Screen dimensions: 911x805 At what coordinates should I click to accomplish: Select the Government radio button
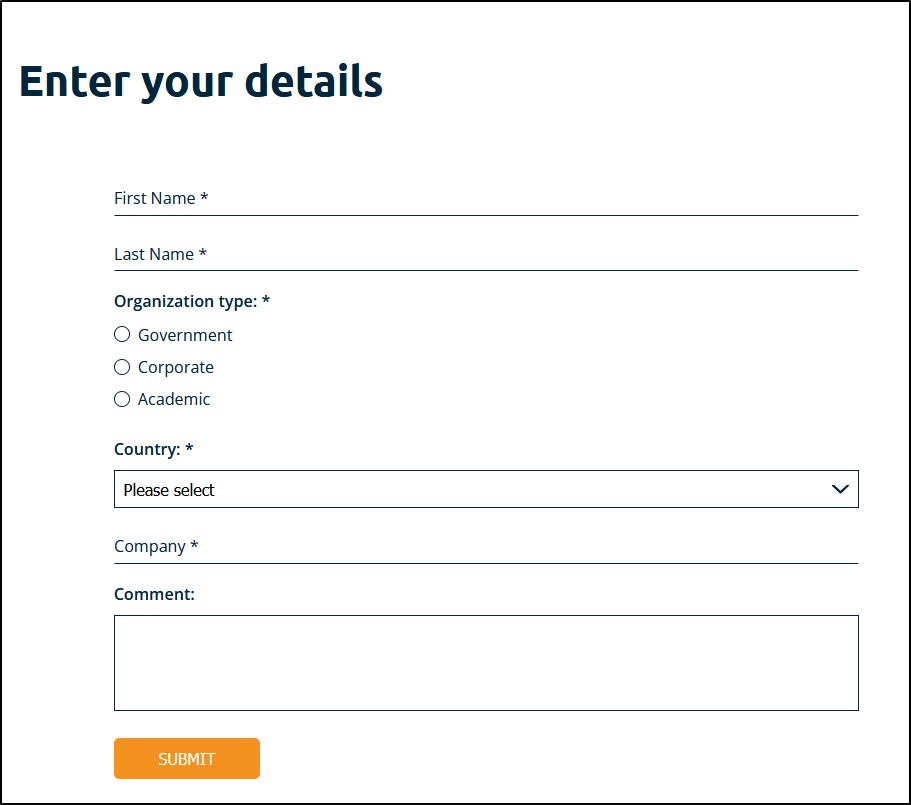[x=122, y=335]
